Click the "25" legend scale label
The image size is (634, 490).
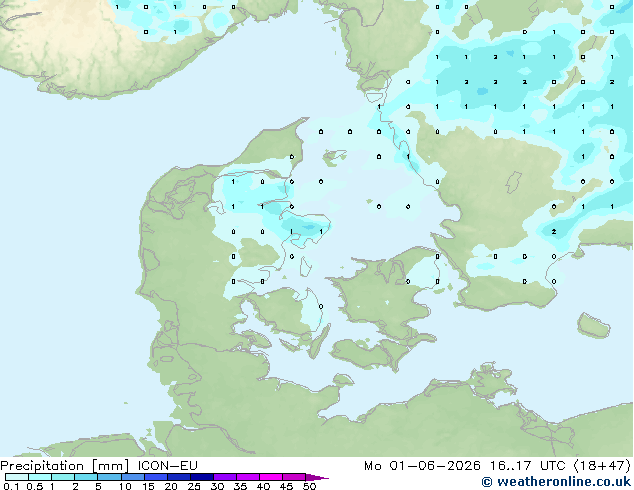194,486
